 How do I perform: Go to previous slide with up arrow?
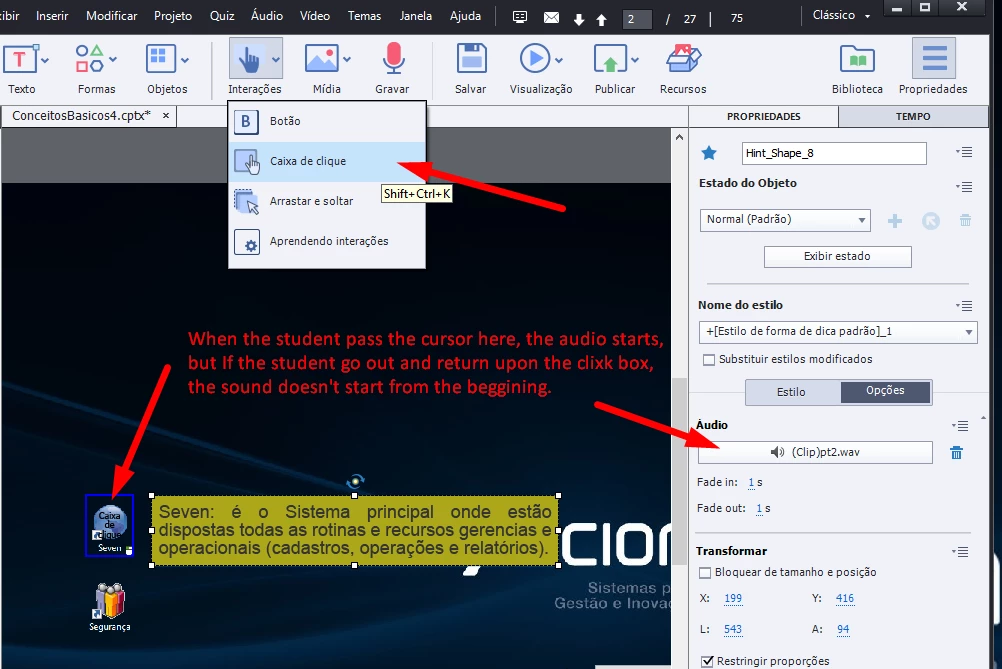[x=601, y=20]
